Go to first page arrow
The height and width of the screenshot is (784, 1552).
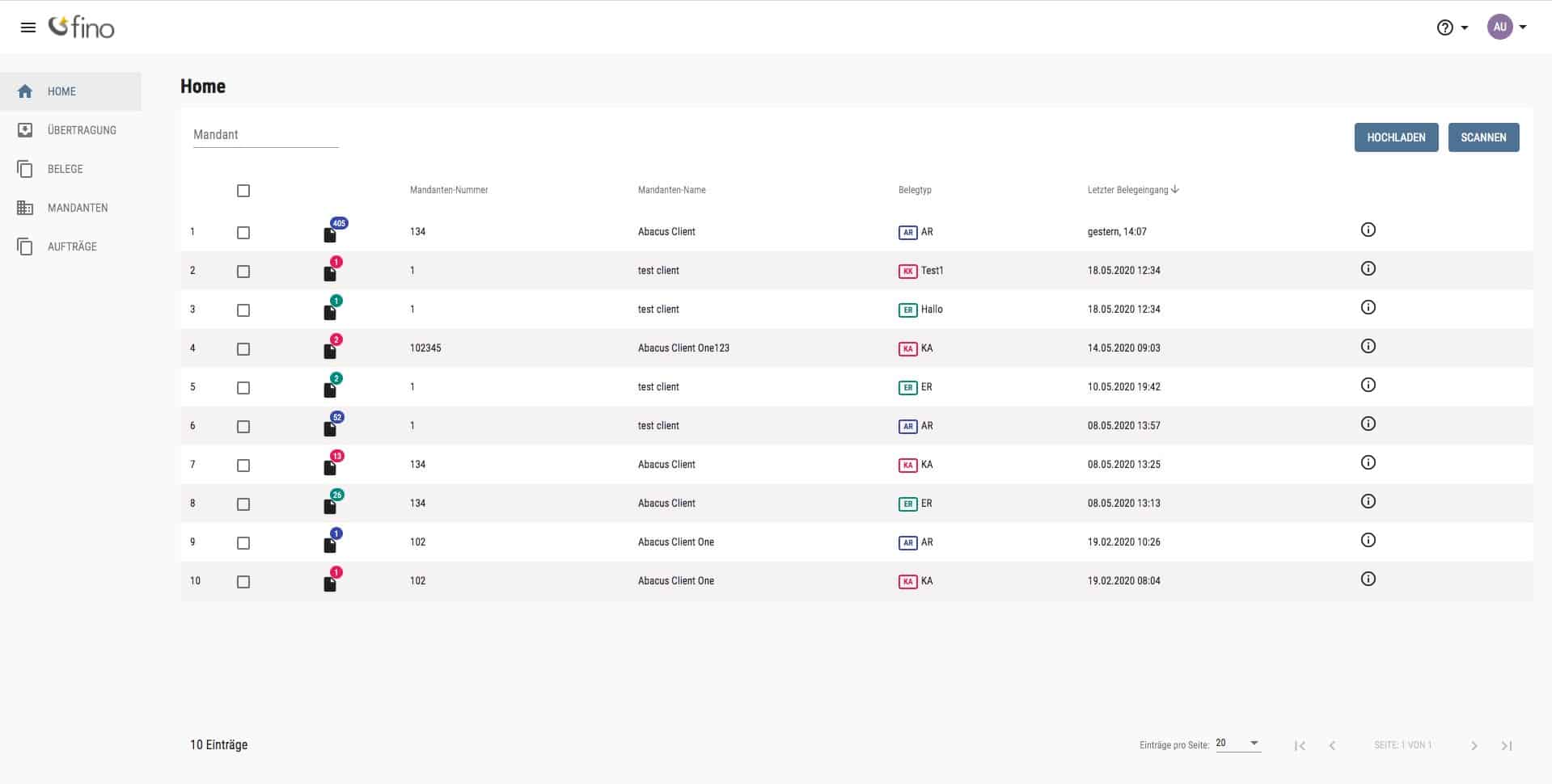1300,745
